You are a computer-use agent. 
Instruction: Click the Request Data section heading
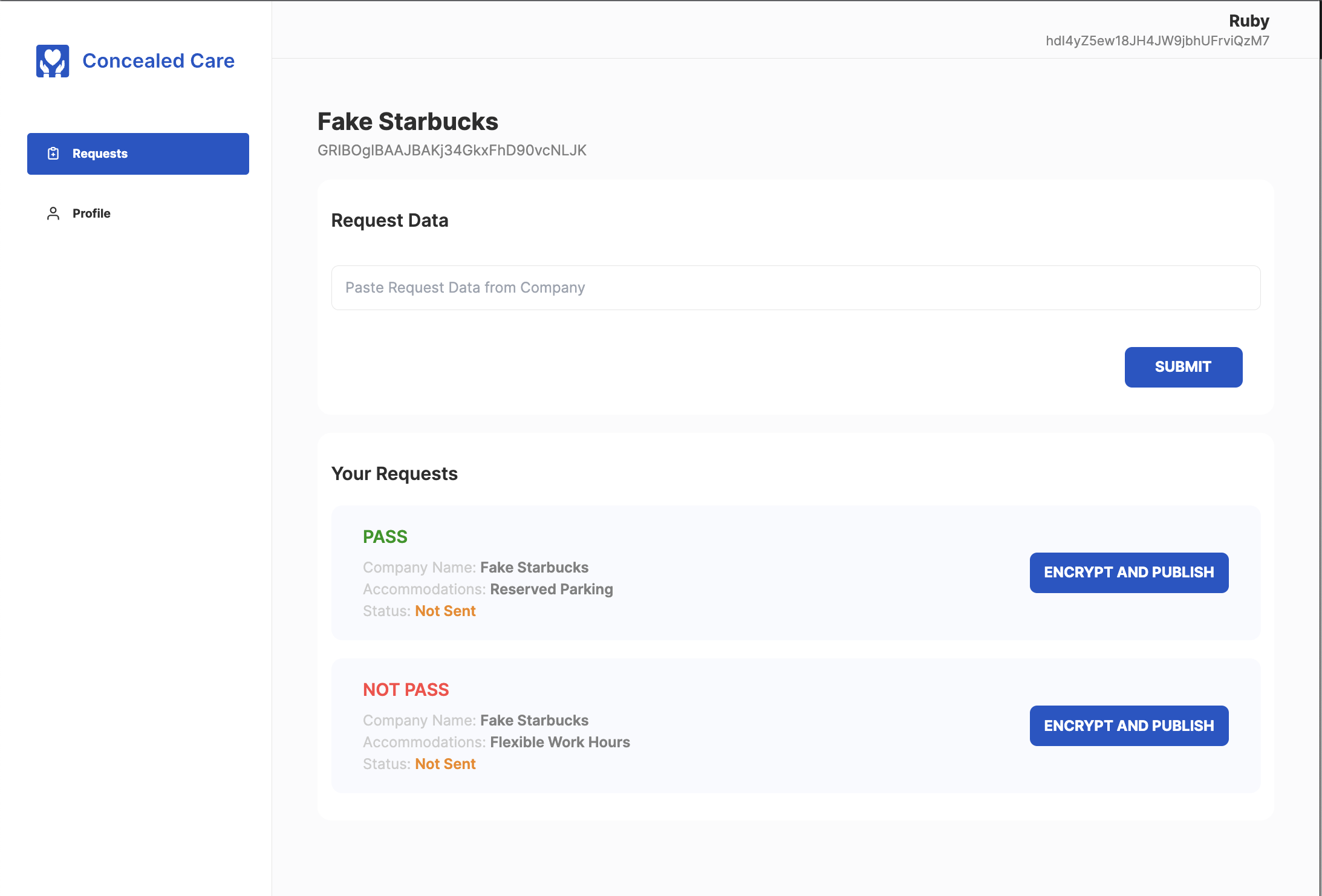(x=389, y=221)
